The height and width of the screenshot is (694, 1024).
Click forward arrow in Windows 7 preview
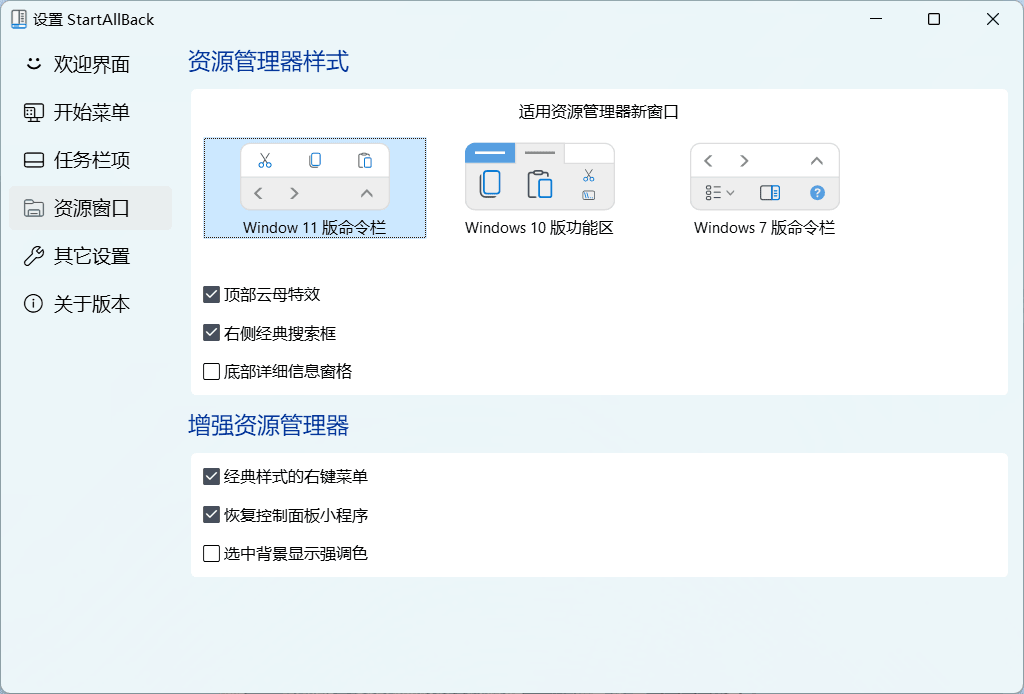click(744, 161)
